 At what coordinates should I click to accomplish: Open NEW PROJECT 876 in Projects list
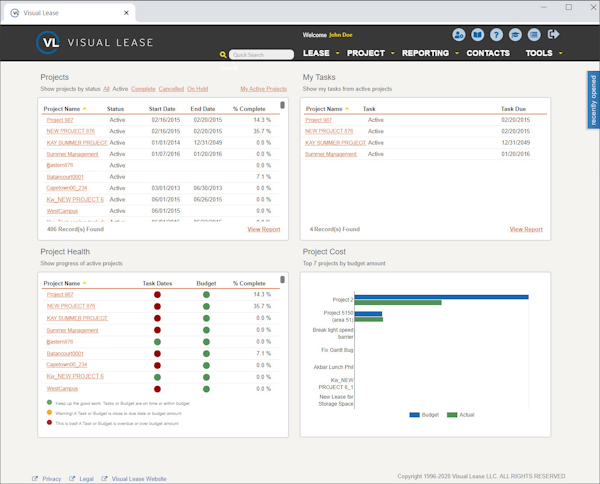click(71, 131)
